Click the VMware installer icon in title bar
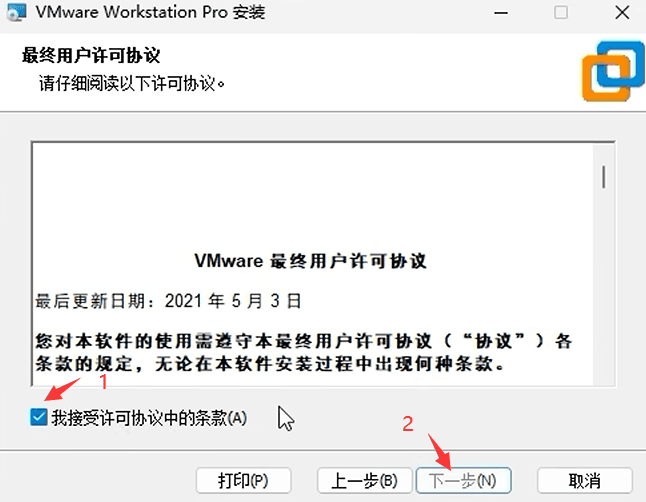646x502 pixels. (16, 12)
